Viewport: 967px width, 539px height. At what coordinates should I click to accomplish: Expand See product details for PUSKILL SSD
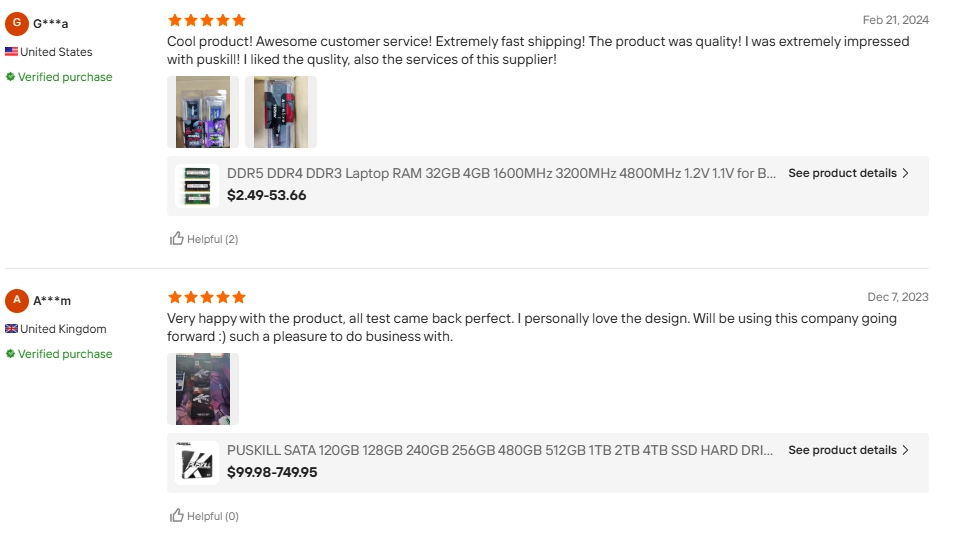(842, 450)
